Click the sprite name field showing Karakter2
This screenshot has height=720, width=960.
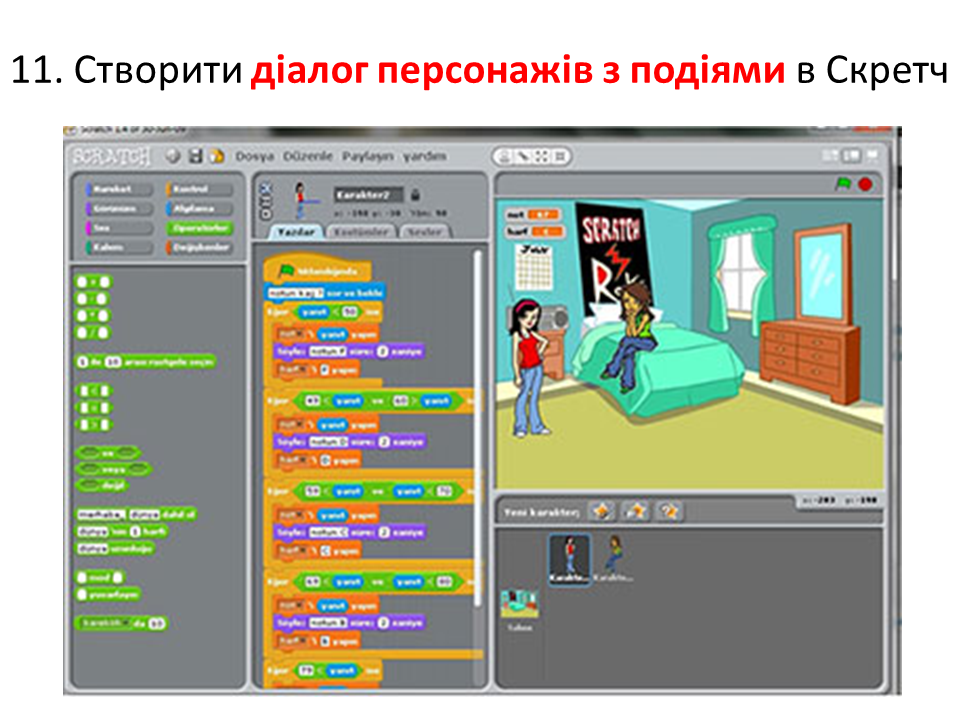369,195
